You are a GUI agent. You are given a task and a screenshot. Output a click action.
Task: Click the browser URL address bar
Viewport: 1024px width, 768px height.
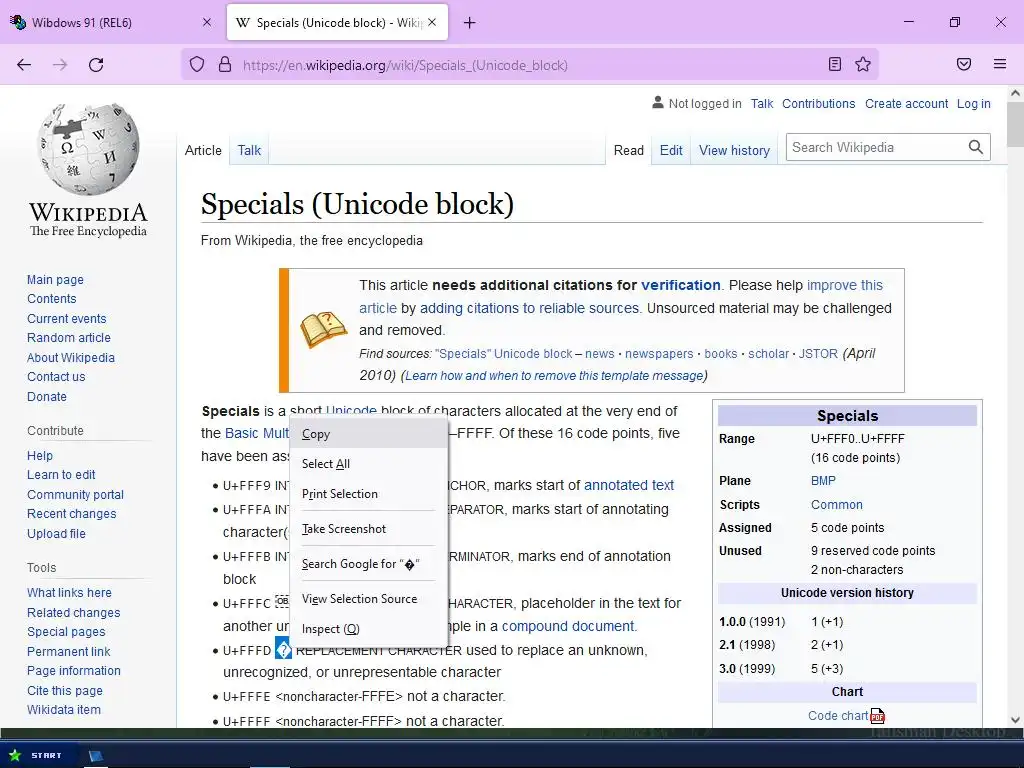coord(529,65)
